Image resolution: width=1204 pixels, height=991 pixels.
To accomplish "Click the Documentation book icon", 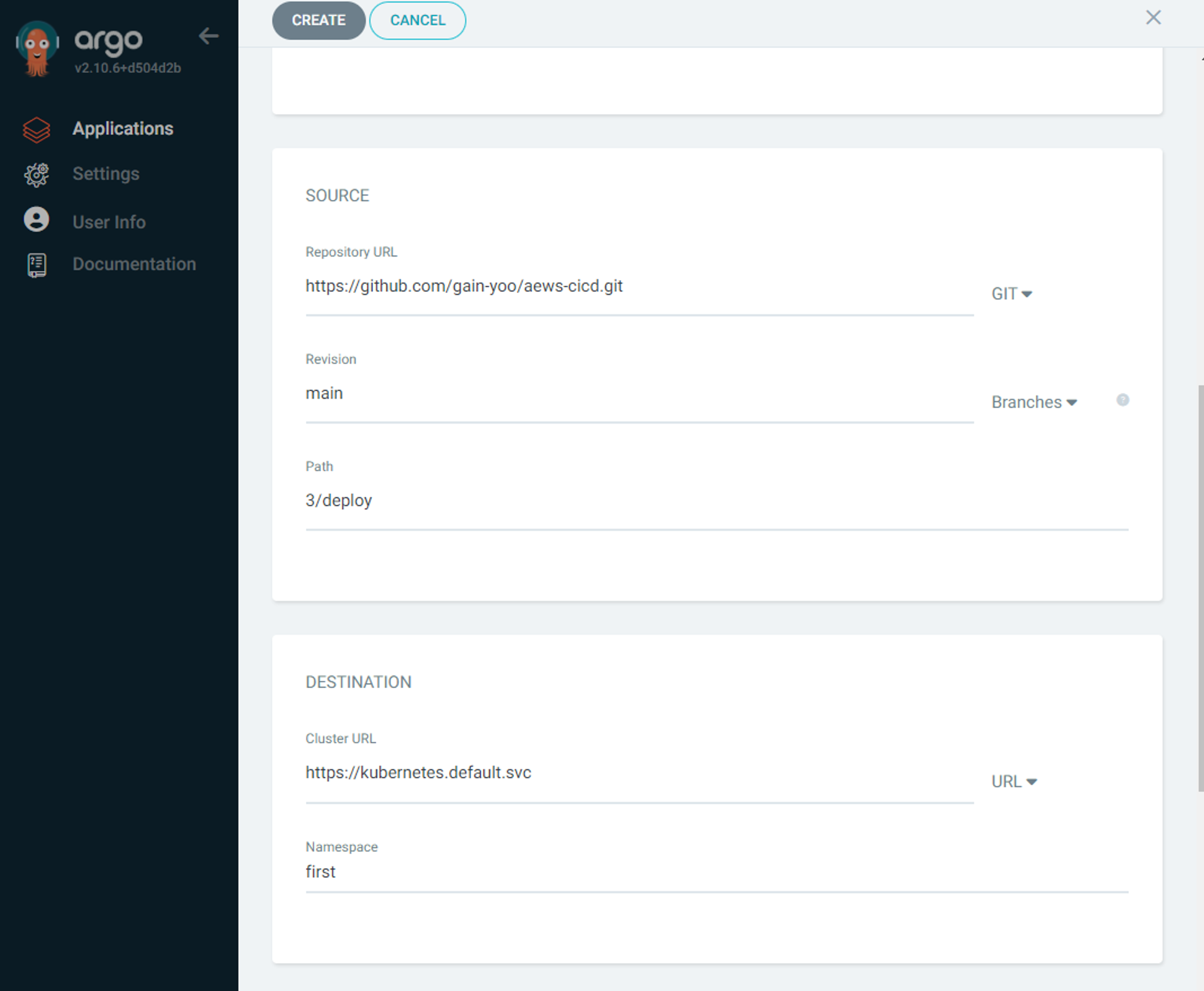I will [37, 265].
